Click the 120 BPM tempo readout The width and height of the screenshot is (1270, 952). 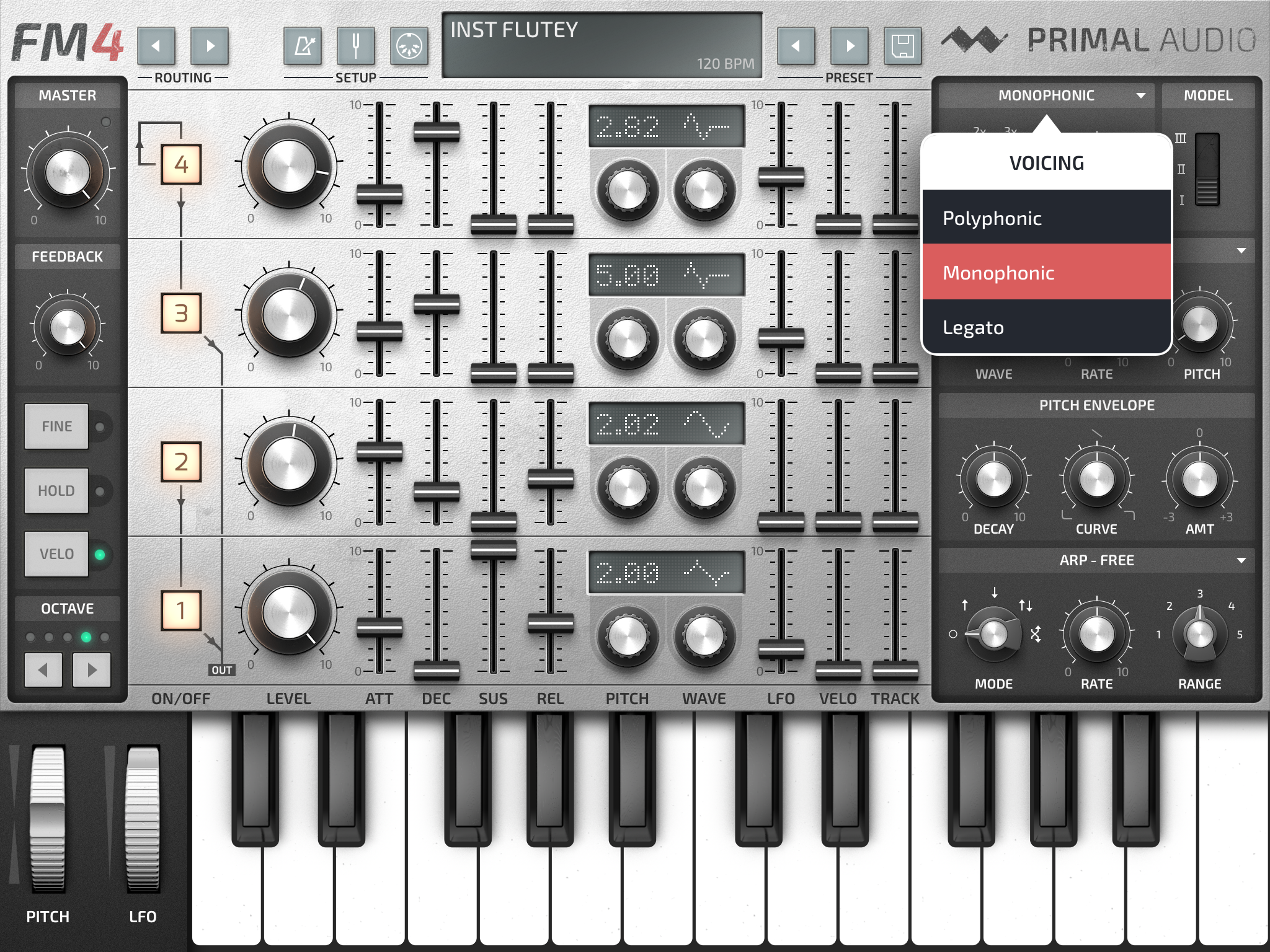click(725, 64)
